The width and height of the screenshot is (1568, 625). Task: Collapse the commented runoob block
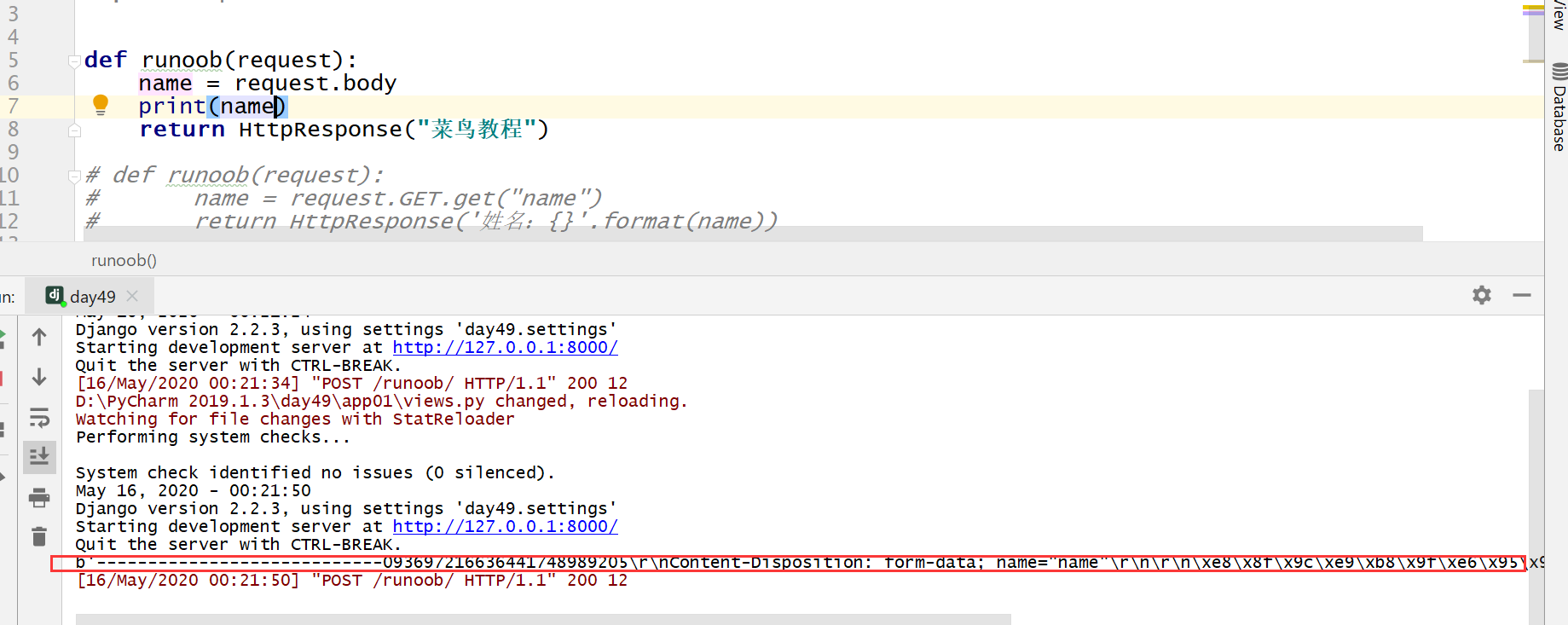[75, 177]
